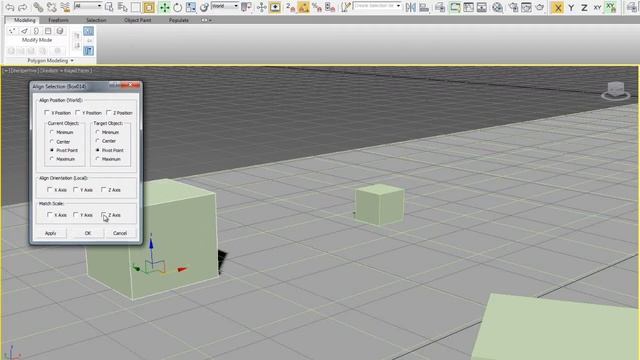
Task: Click the Undo arrow in the main toolbar
Action: pos(10,7)
